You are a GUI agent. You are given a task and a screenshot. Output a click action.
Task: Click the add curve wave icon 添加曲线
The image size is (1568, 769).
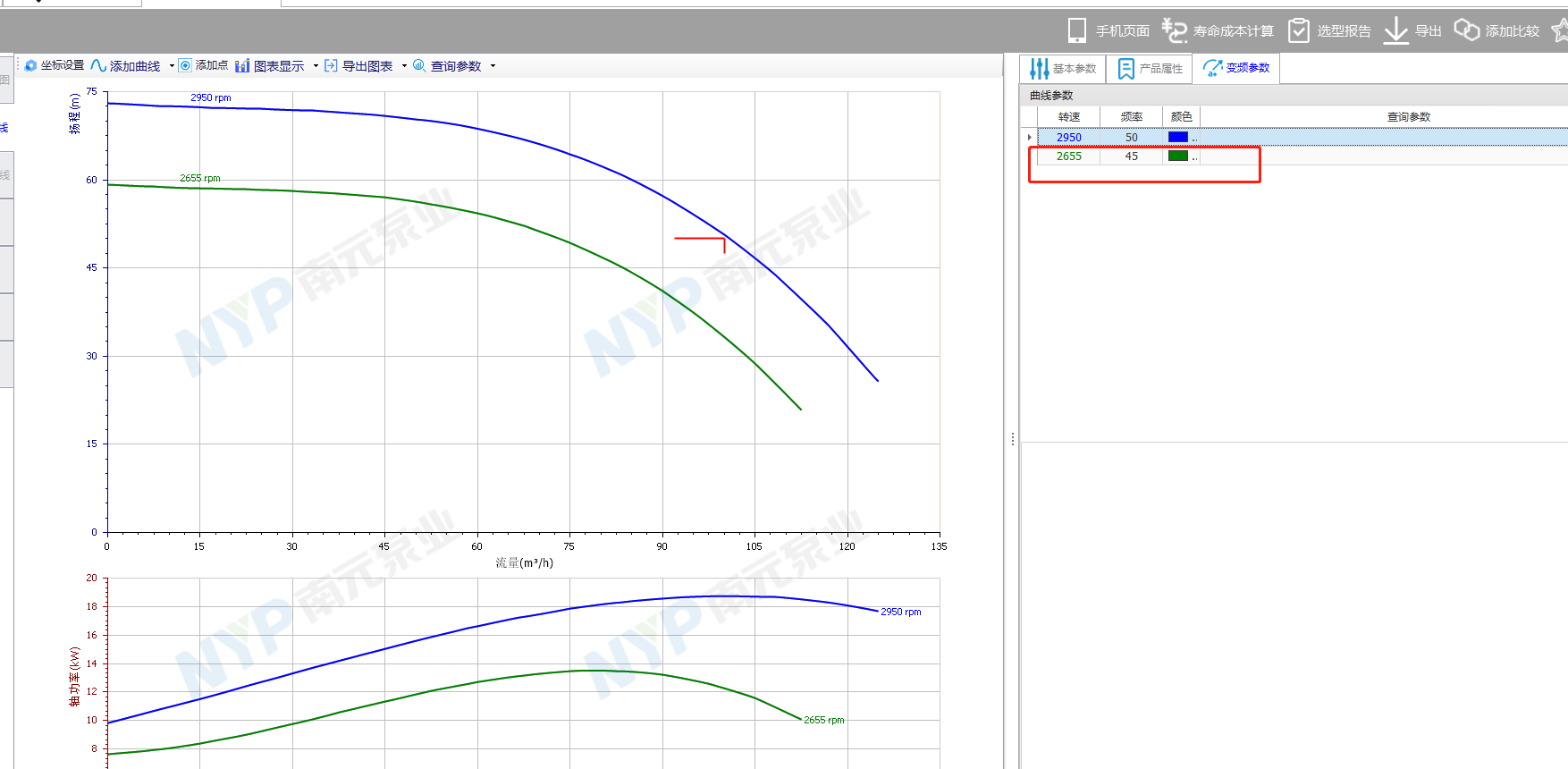98,65
